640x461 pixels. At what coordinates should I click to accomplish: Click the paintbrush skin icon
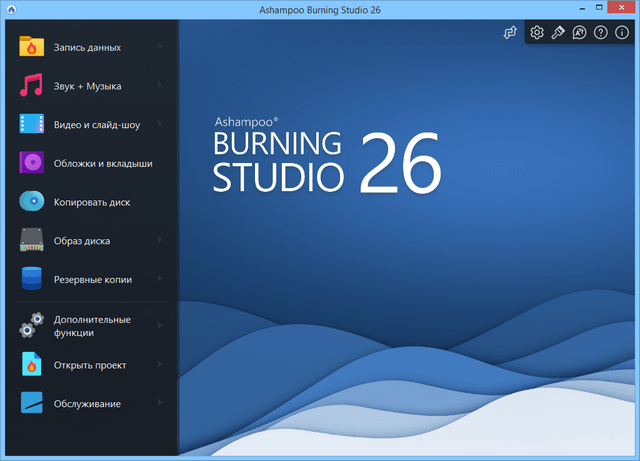point(558,33)
